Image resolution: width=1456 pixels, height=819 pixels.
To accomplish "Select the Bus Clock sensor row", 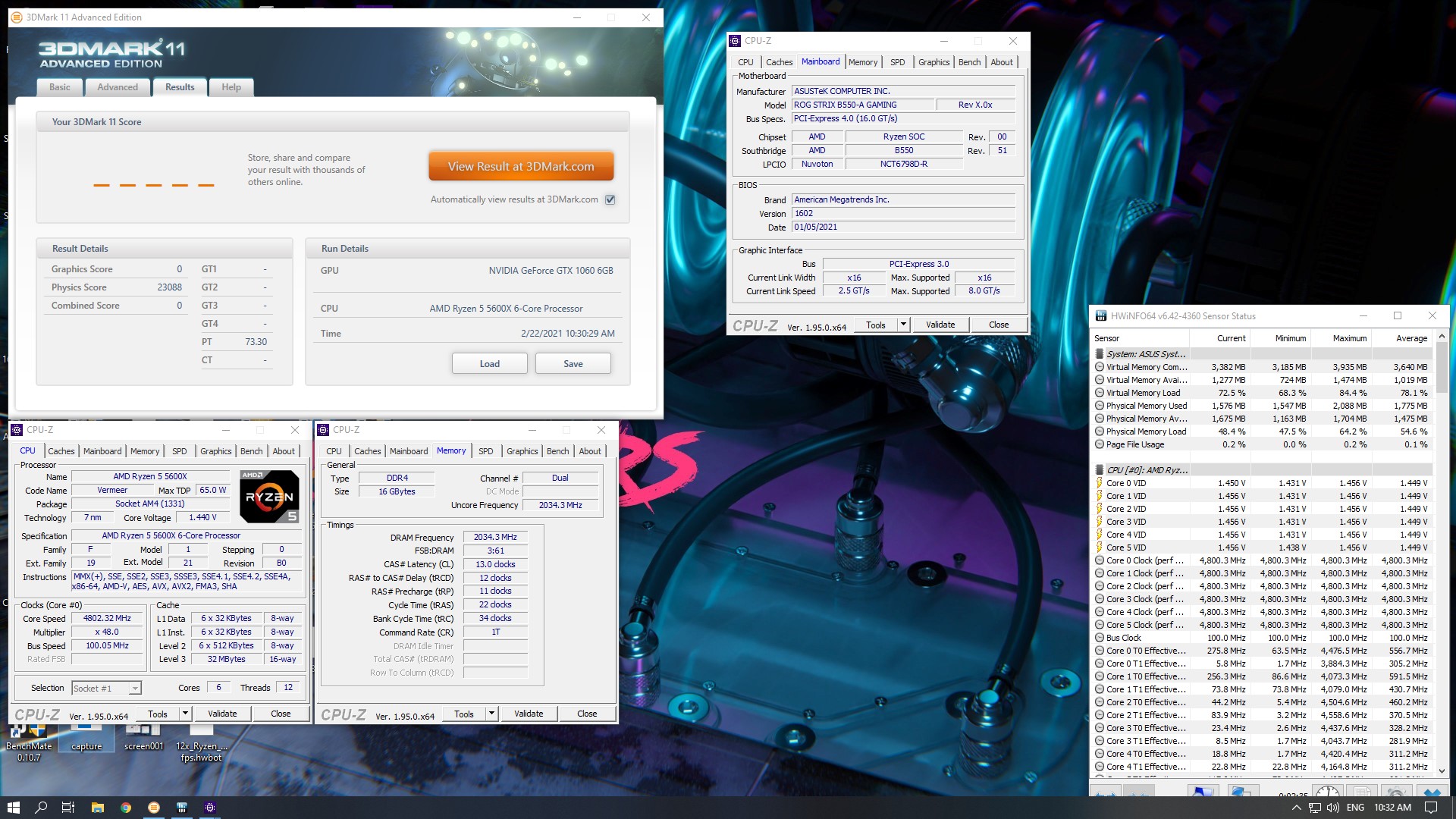I will click(x=1262, y=638).
